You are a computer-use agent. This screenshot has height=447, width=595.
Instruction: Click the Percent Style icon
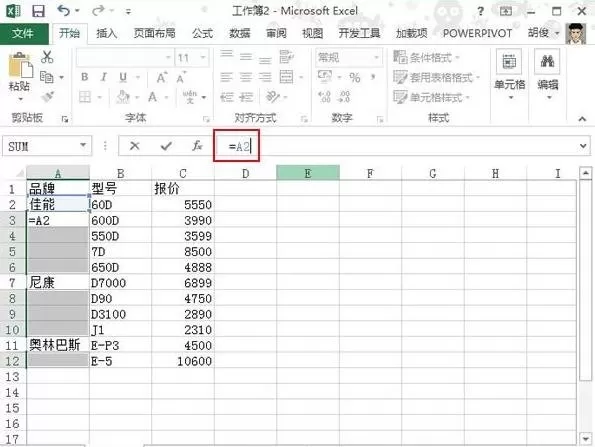[355, 77]
